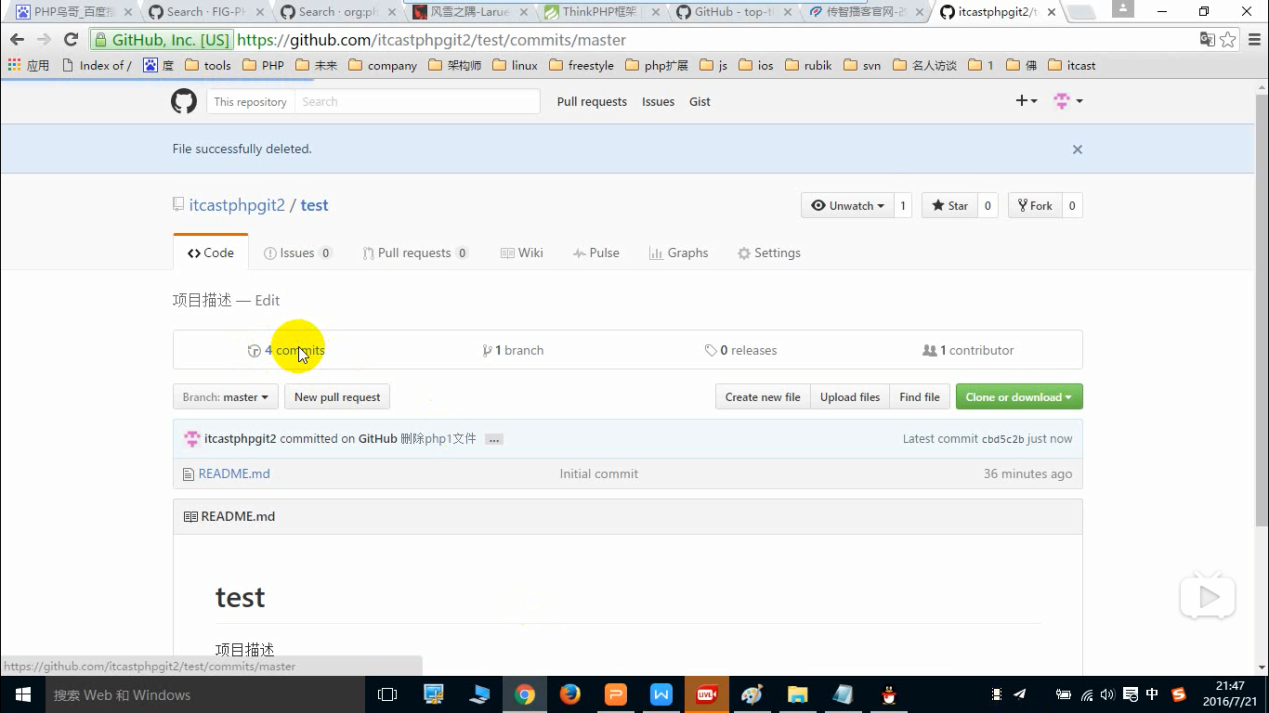
Task: View the watchers count next to Unwatch
Action: [x=903, y=206]
